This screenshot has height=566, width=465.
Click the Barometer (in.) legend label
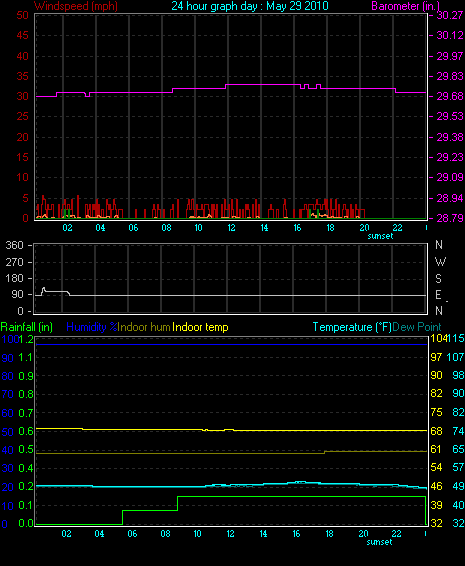tap(405, 6)
